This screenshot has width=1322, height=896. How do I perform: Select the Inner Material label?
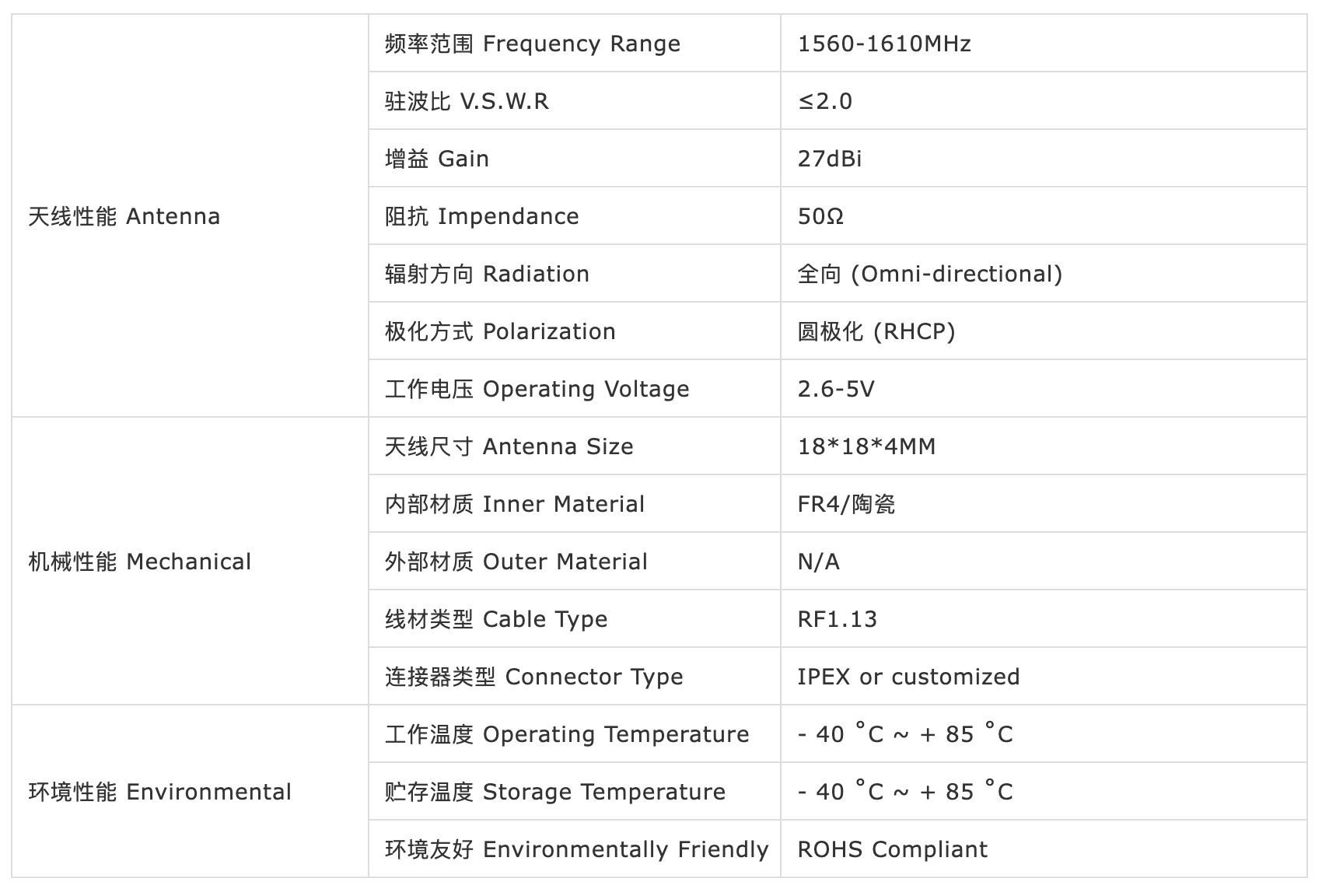click(515, 504)
